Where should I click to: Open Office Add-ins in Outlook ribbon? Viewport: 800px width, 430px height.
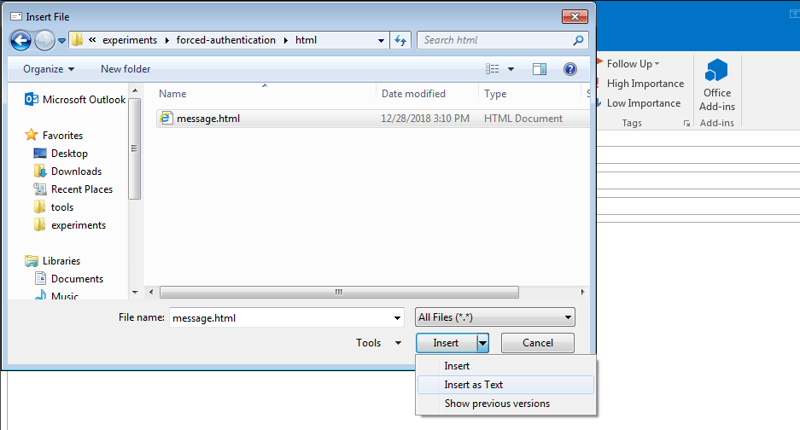pyautogui.click(x=717, y=85)
